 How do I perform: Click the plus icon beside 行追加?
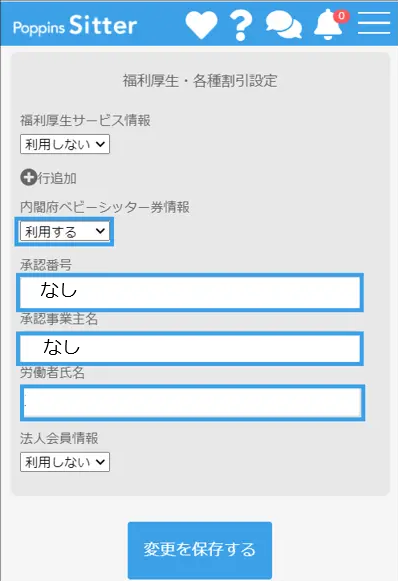pyautogui.click(x=29, y=177)
